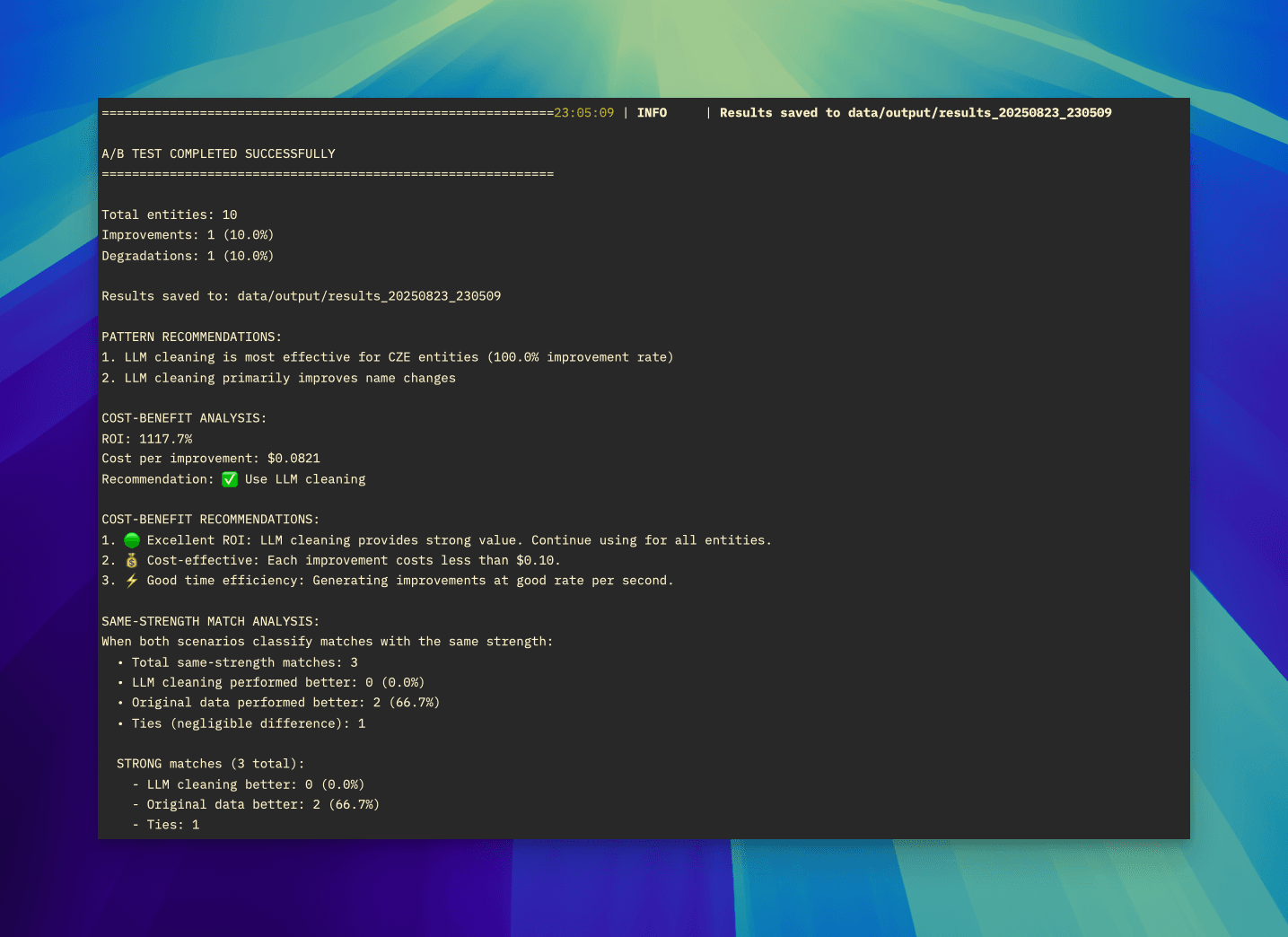Click the Cost per improvement $0.0821 line
The height and width of the screenshot is (937, 1288).
point(211,458)
